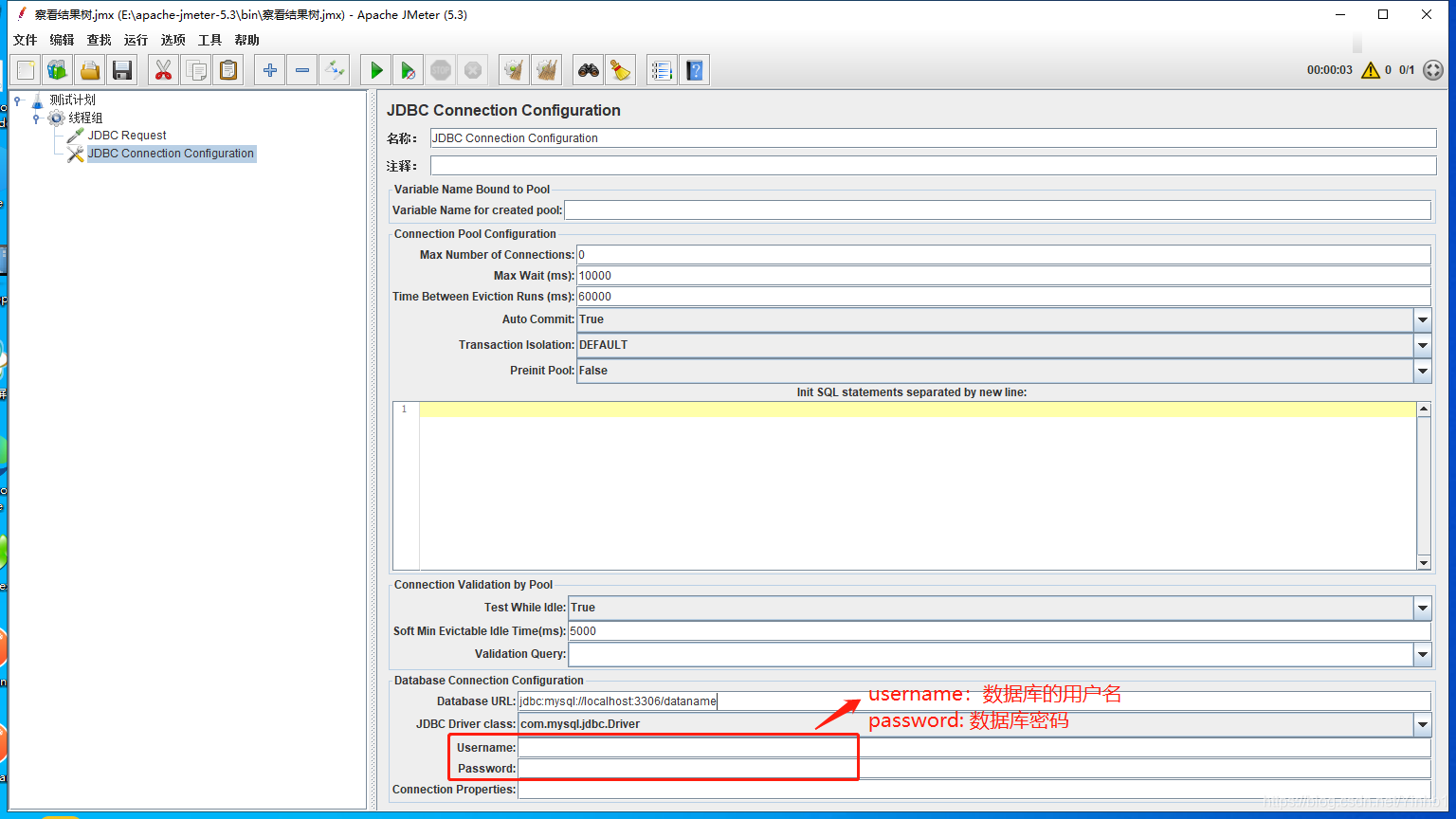Click Reset Search yellow broom icon

621,70
